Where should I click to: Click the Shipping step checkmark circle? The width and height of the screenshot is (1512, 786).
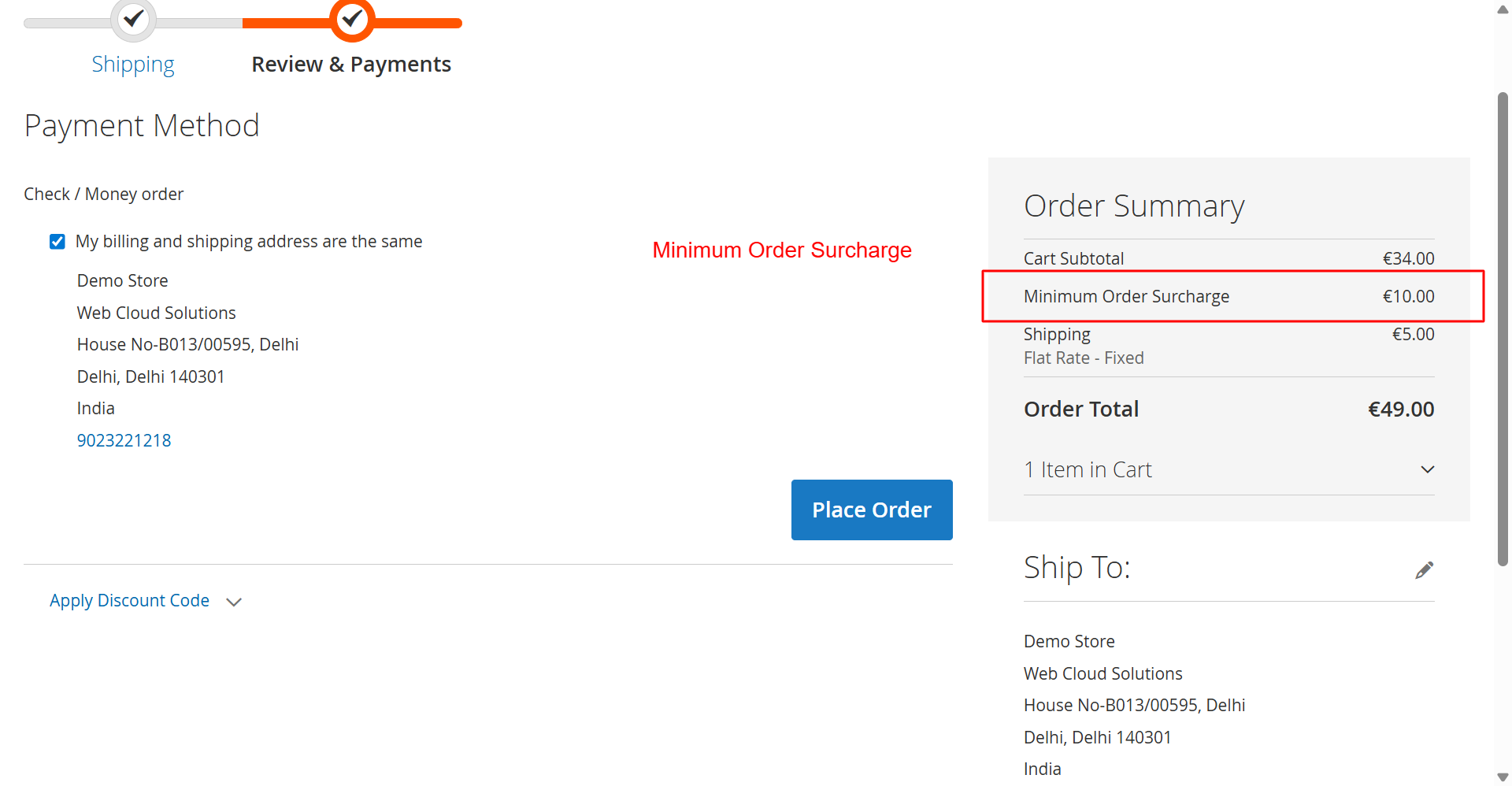(133, 18)
